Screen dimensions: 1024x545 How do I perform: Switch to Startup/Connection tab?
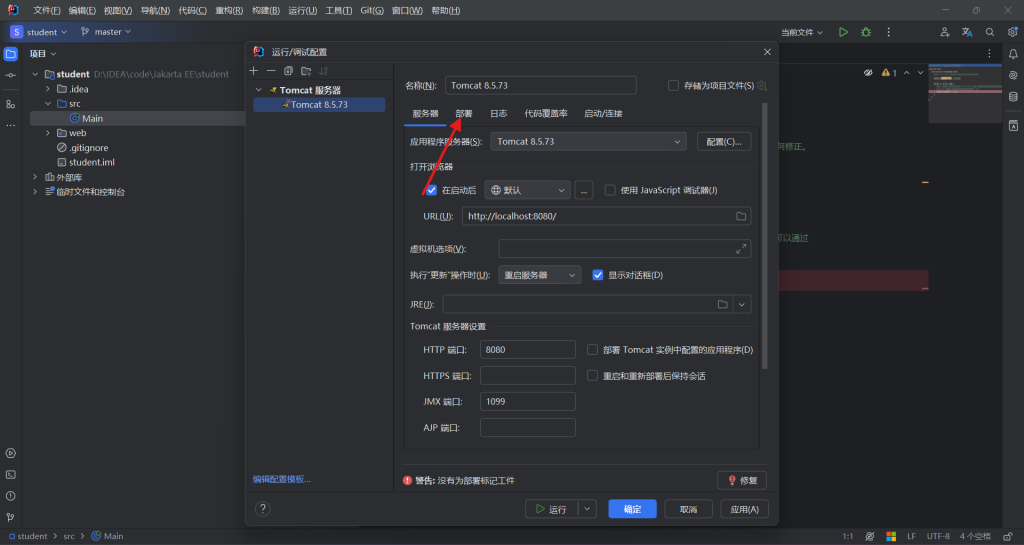(x=603, y=114)
